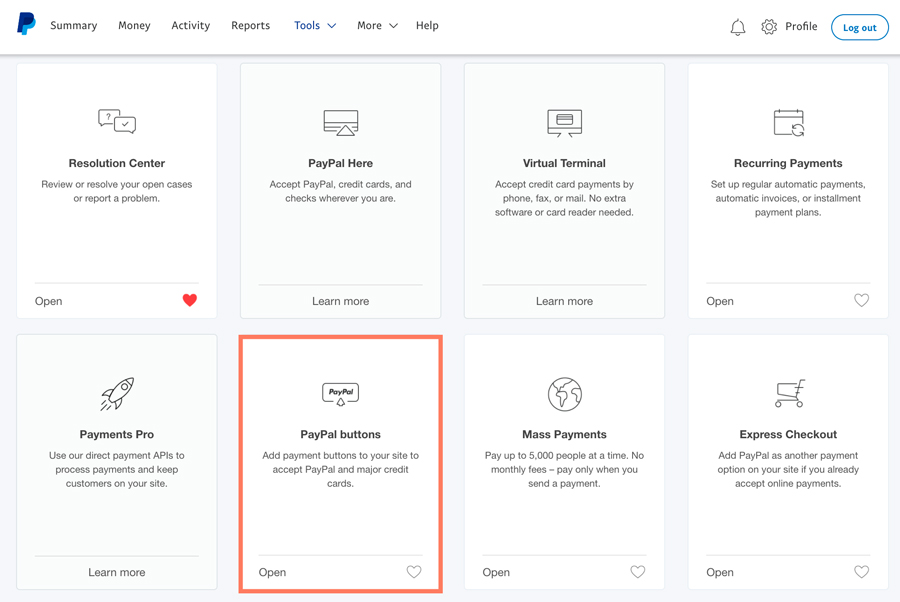This screenshot has height=602, width=900.
Task: Click the PayPal Here card reader icon
Action: (x=340, y=122)
